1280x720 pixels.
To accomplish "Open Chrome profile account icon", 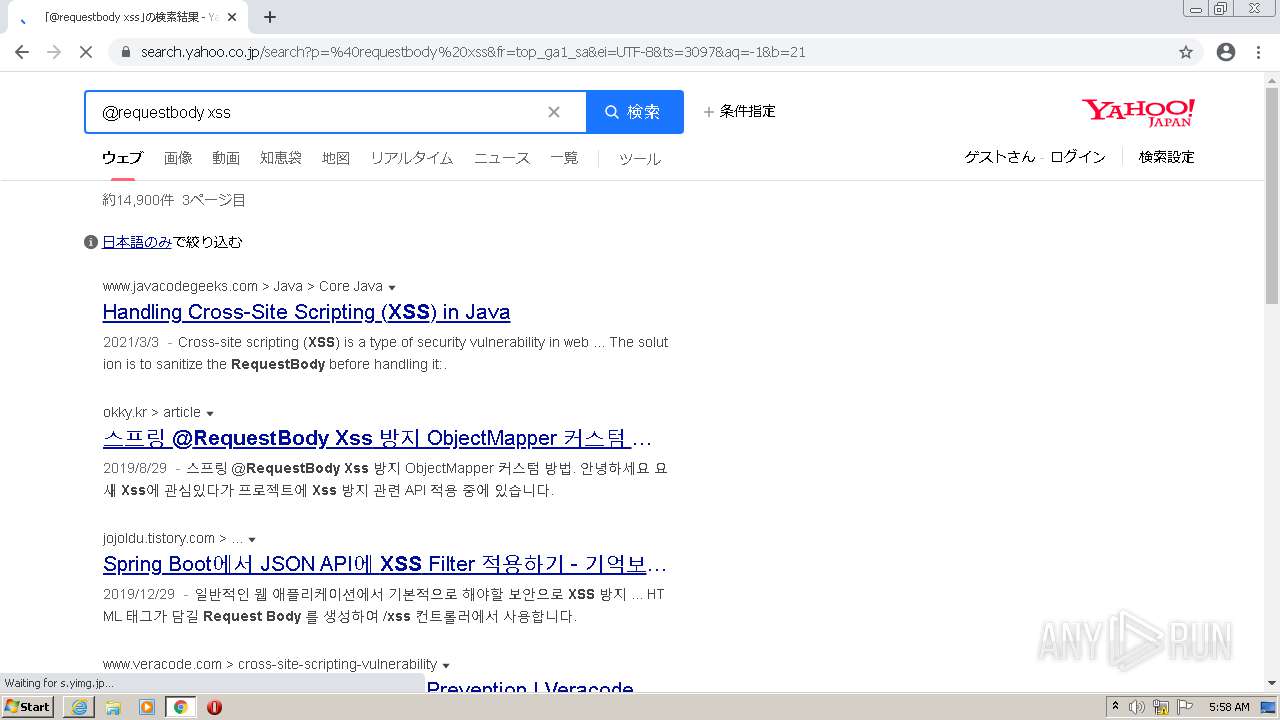I will [1226, 52].
